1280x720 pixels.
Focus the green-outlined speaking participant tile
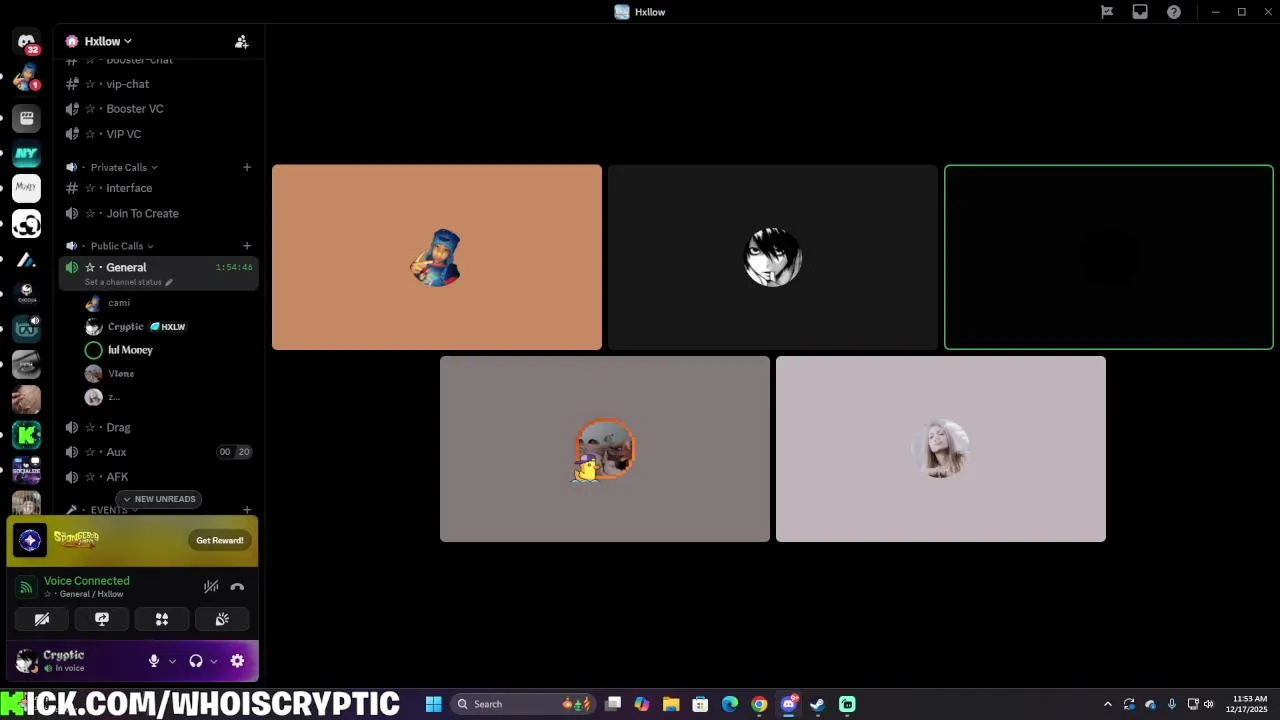pos(1109,257)
